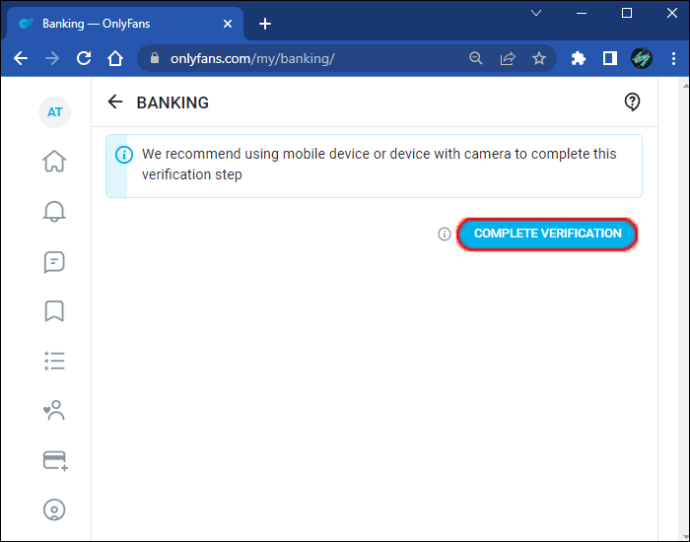Click the BANKING page heading
The height and width of the screenshot is (542, 690).
[x=172, y=103]
